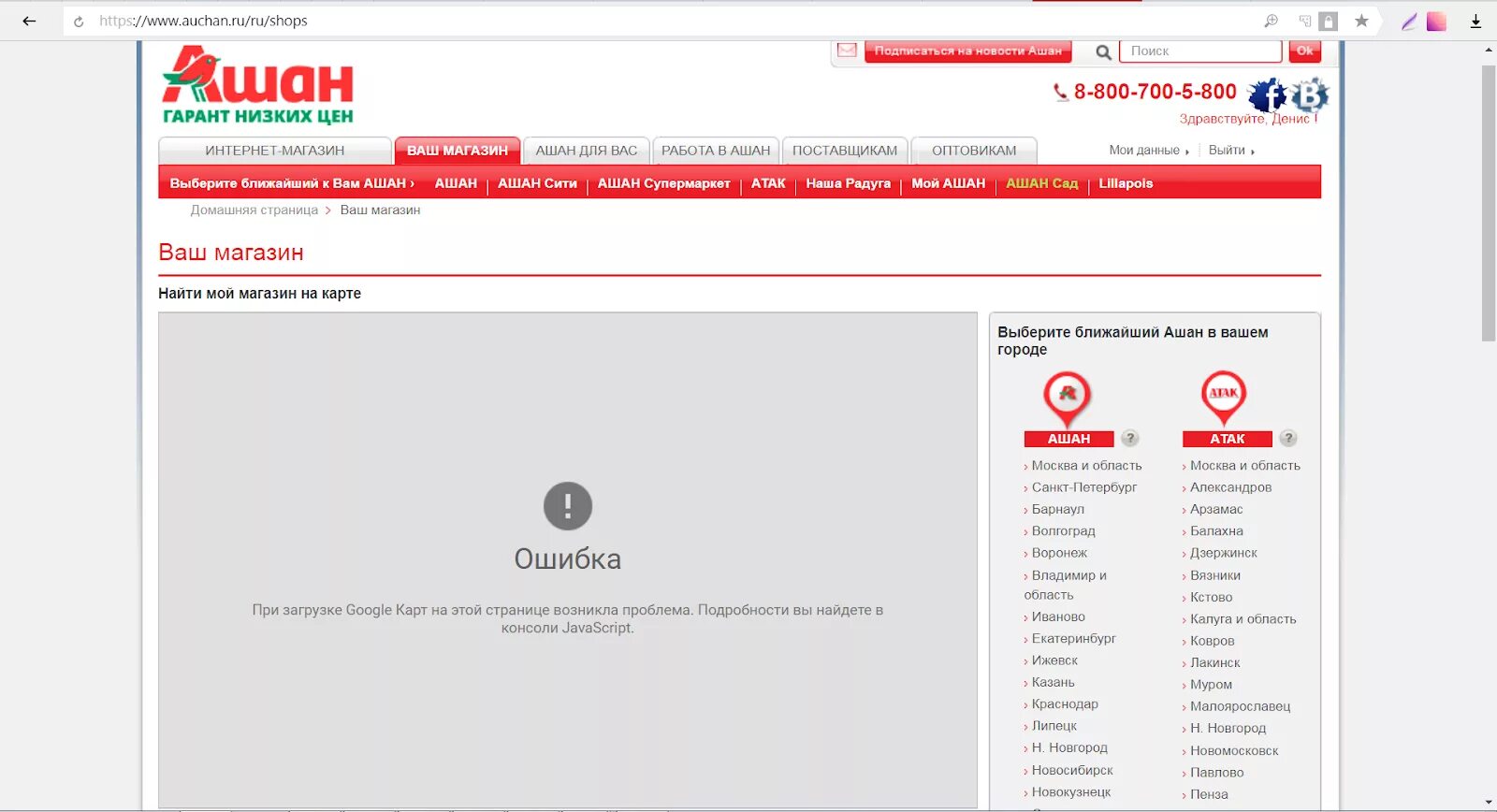Click the help question mark beside АШАН

pos(1130,438)
